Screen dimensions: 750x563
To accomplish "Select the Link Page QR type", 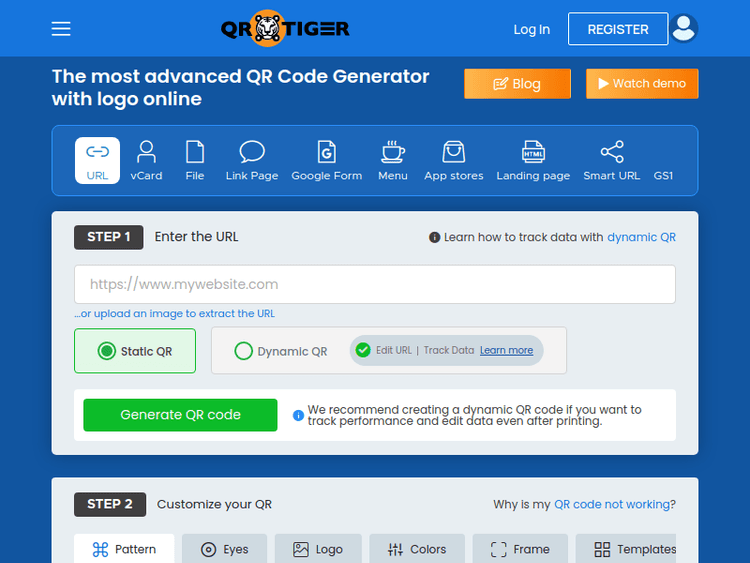I will click(252, 161).
